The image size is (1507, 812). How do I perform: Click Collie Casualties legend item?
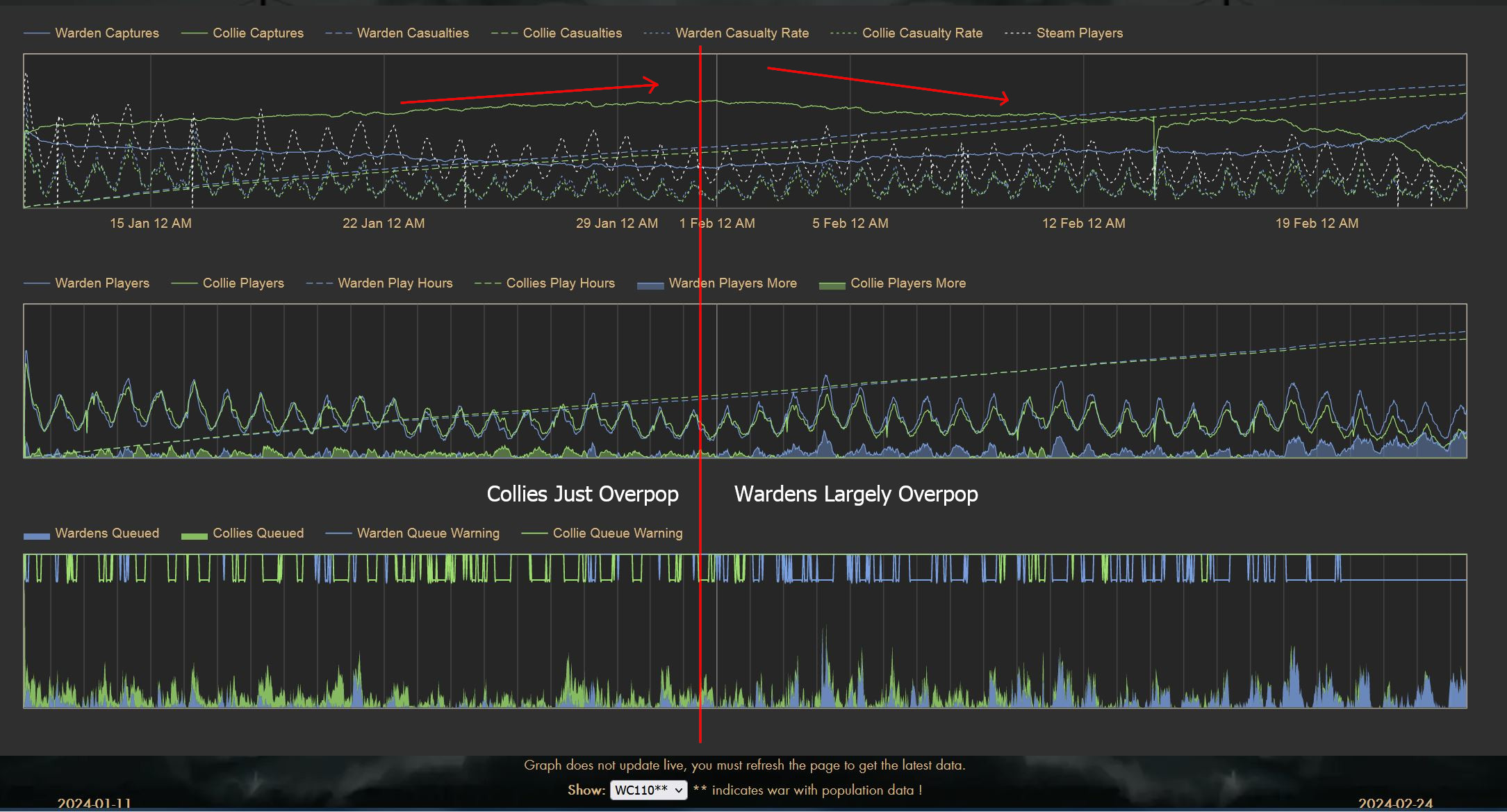click(x=572, y=33)
